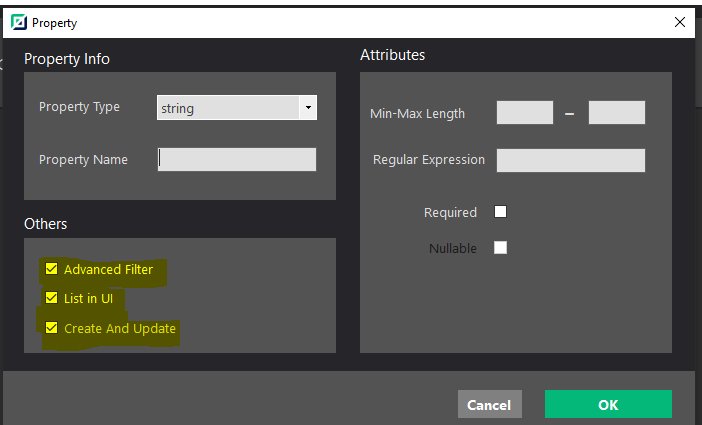Click the Advanced Filter label text

pos(108,270)
